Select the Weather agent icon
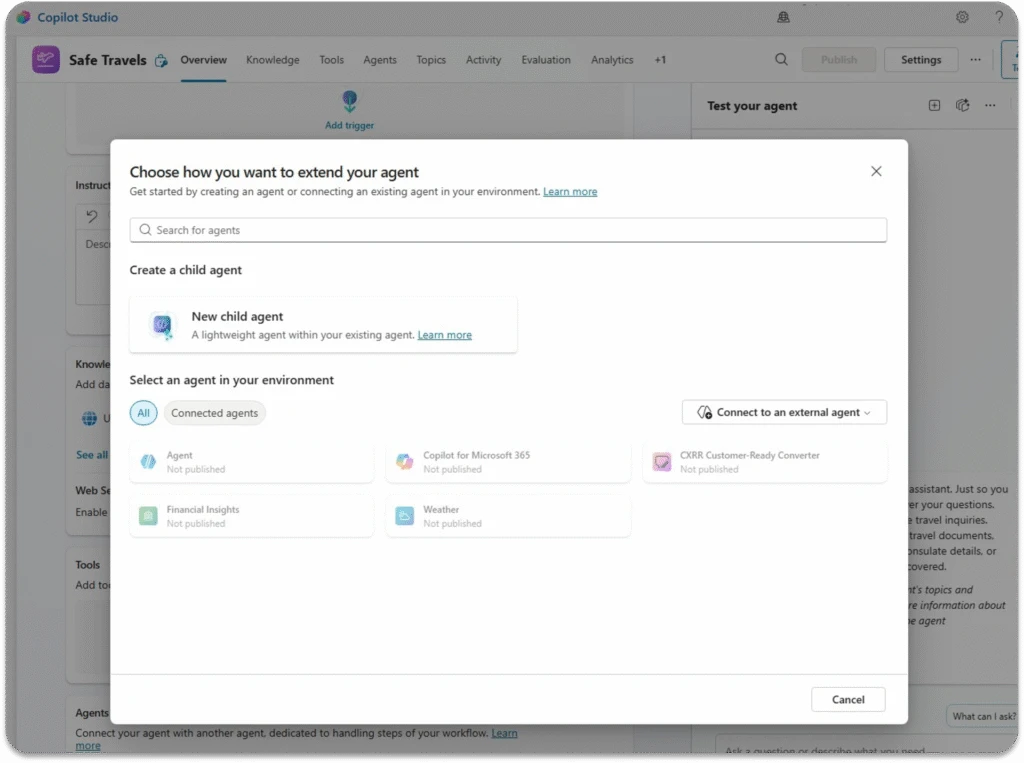 (x=404, y=516)
